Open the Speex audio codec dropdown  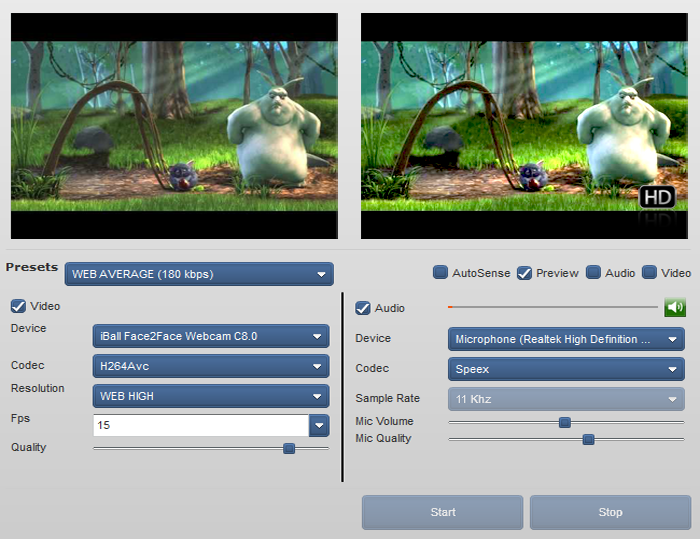[566, 369]
